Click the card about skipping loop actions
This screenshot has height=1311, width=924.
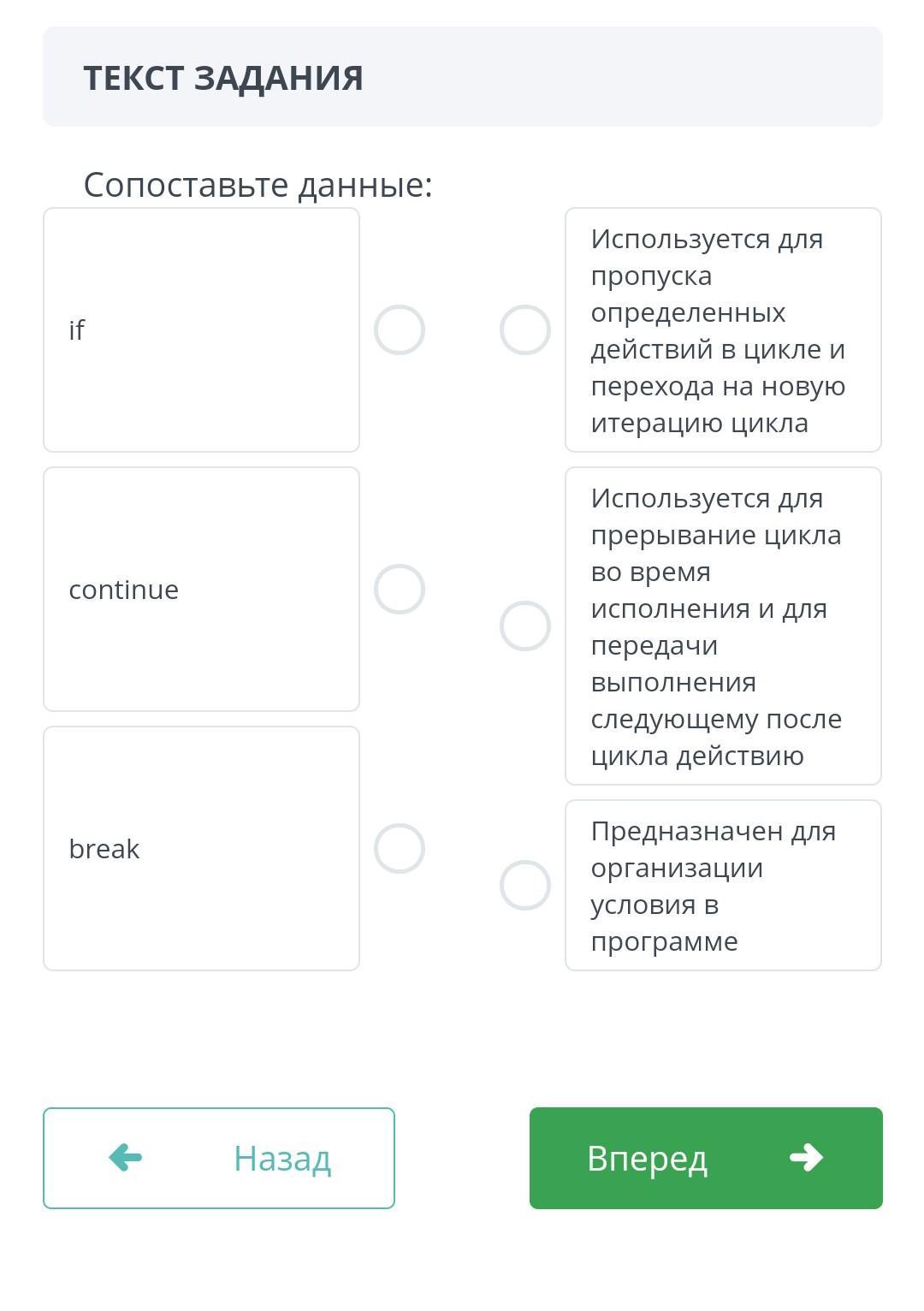723,329
